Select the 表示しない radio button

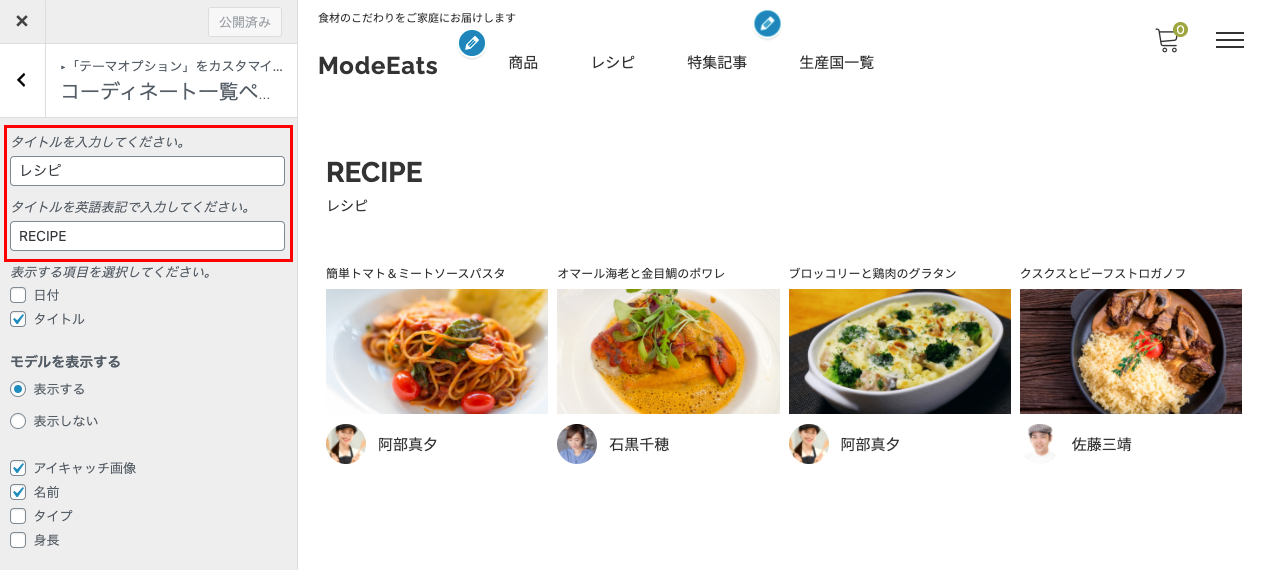pyautogui.click(x=18, y=421)
